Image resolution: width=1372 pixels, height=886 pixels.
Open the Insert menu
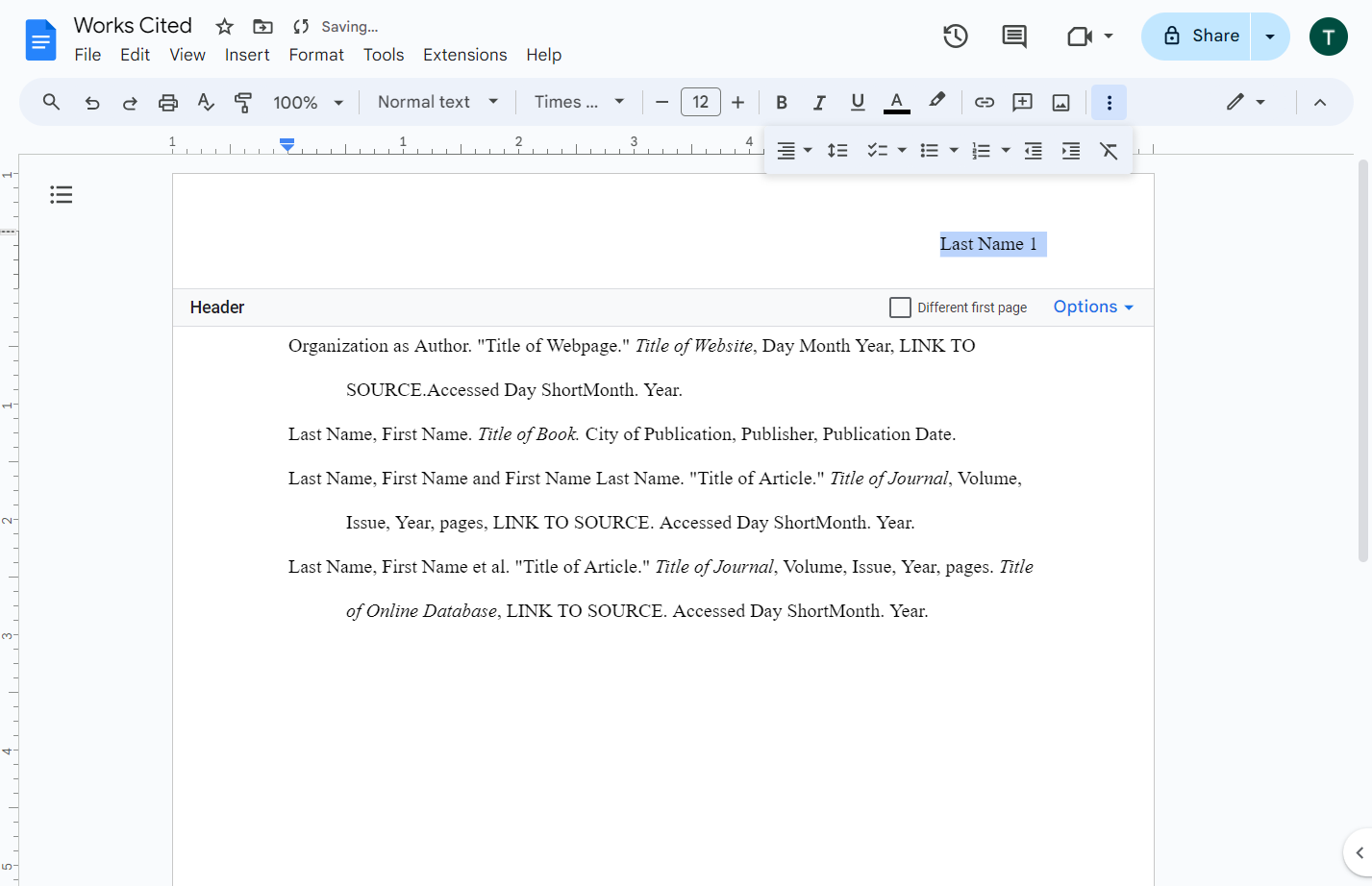247,55
